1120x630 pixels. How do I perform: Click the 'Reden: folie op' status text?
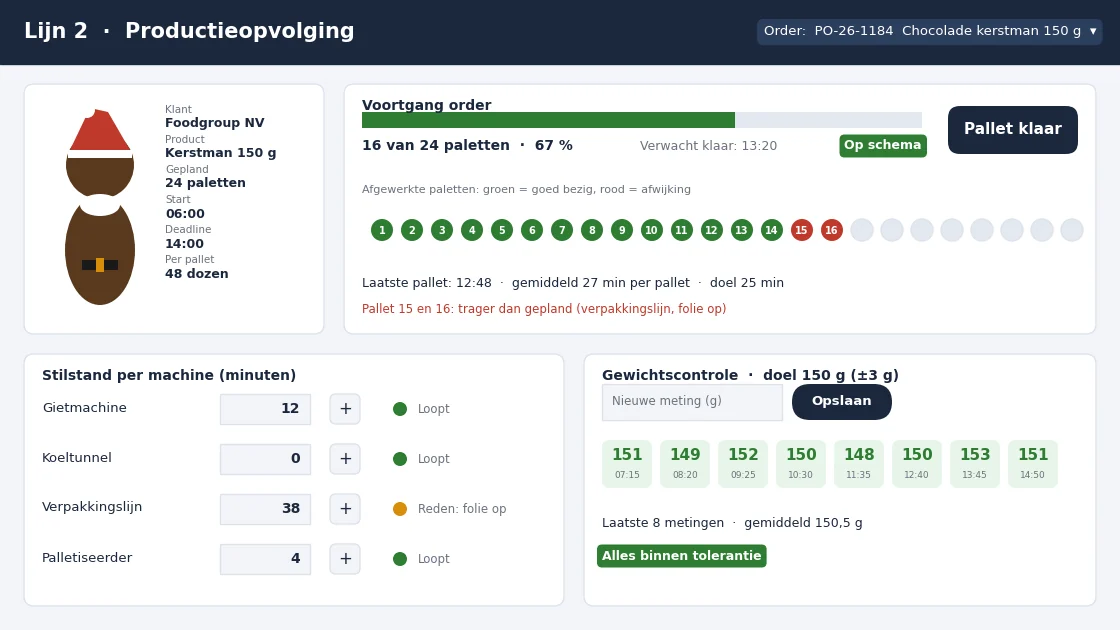click(462, 509)
